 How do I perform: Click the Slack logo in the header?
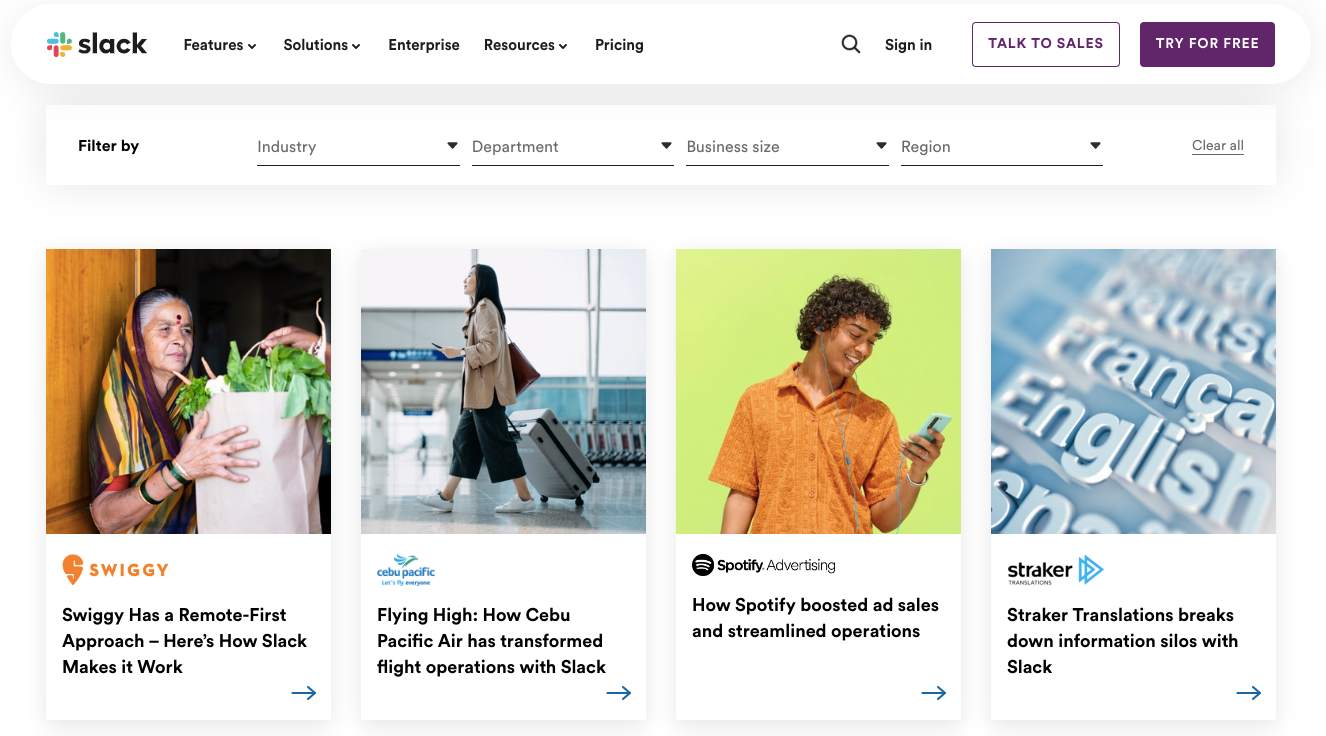coord(97,44)
